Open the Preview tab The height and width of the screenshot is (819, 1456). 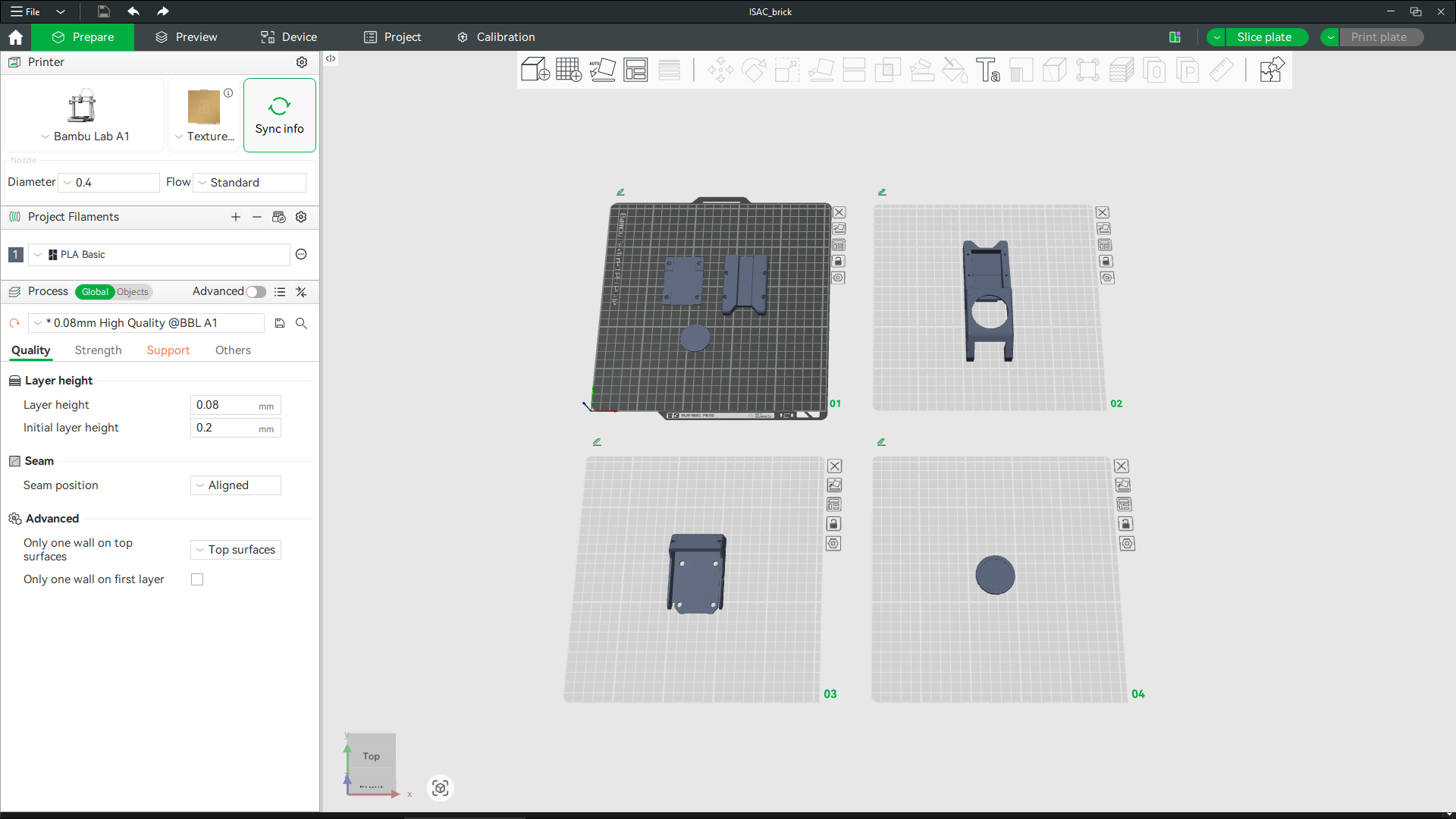[x=186, y=37]
